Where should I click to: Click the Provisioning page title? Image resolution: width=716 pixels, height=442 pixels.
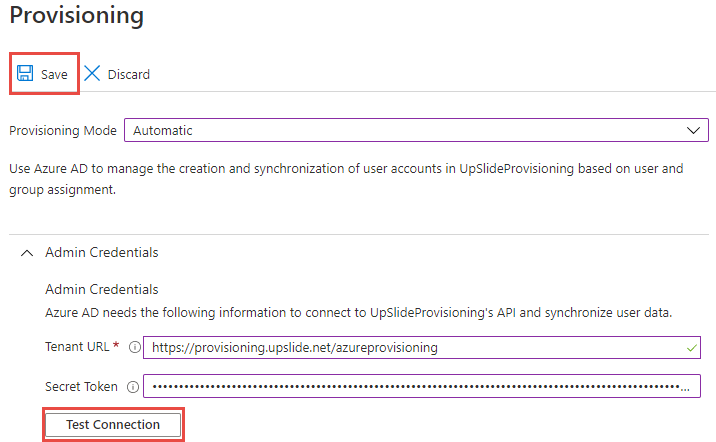pos(76,15)
